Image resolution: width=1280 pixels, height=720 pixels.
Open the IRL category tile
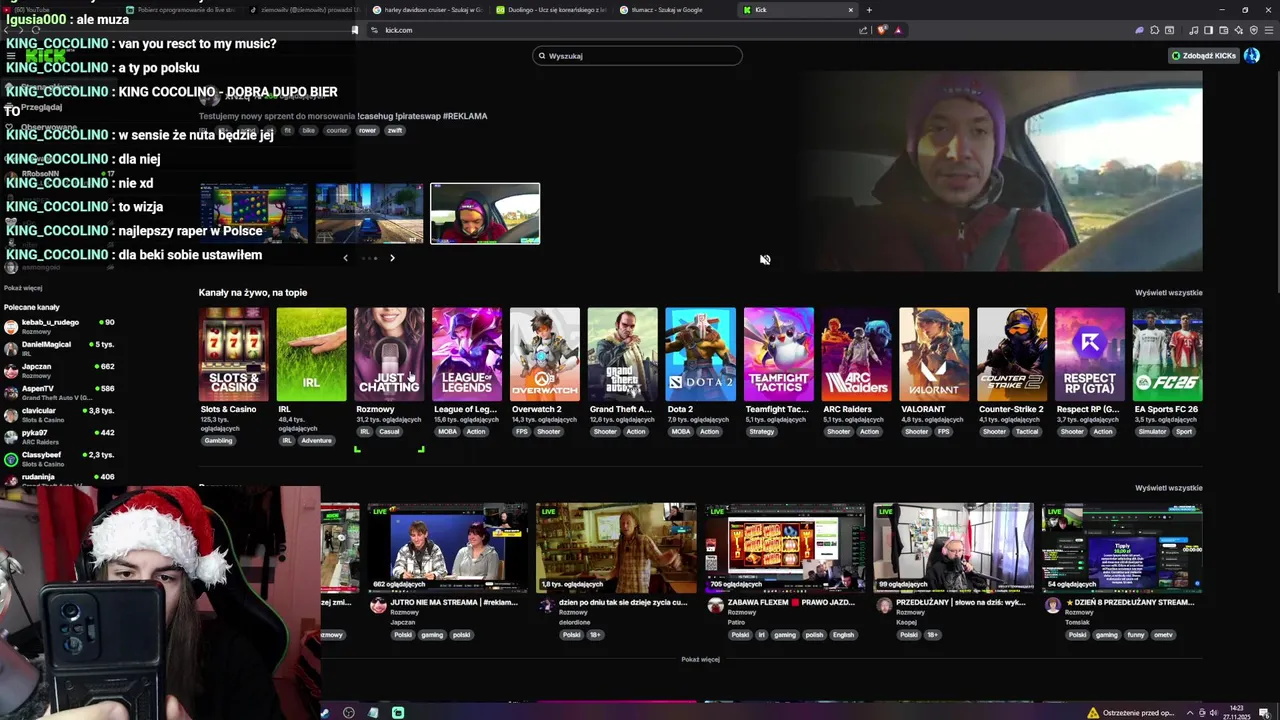pyautogui.click(x=311, y=354)
